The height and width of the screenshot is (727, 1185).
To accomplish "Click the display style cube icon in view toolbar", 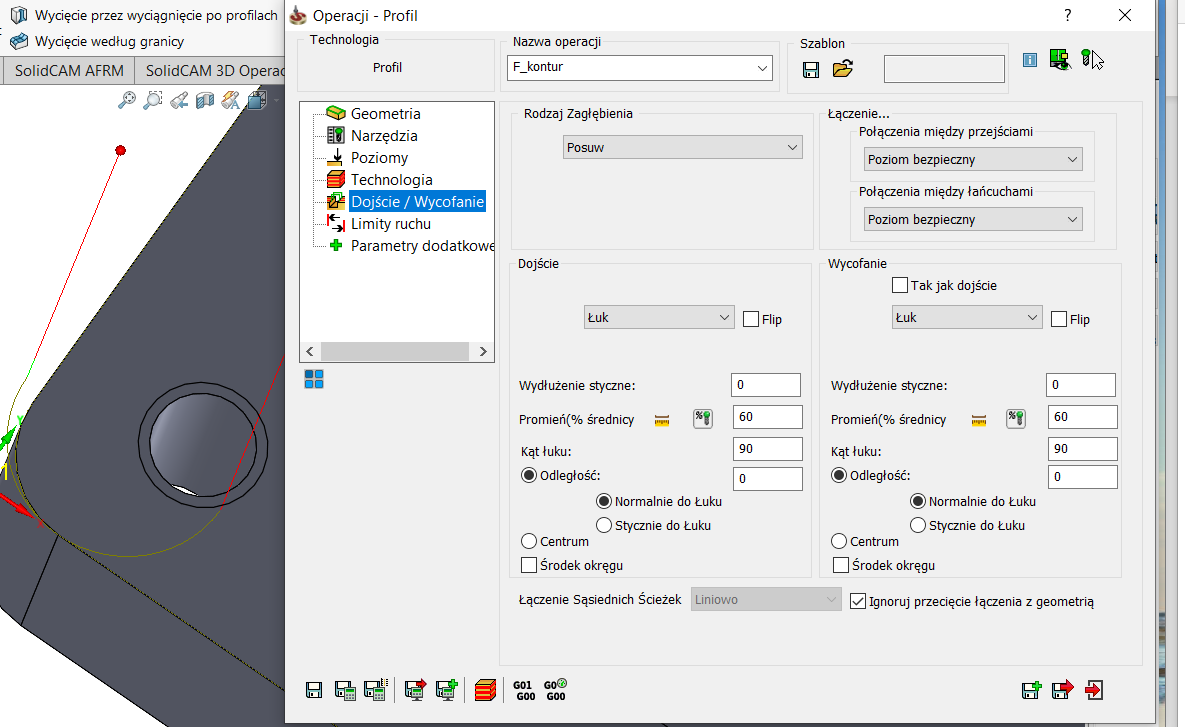I will click(257, 99).
